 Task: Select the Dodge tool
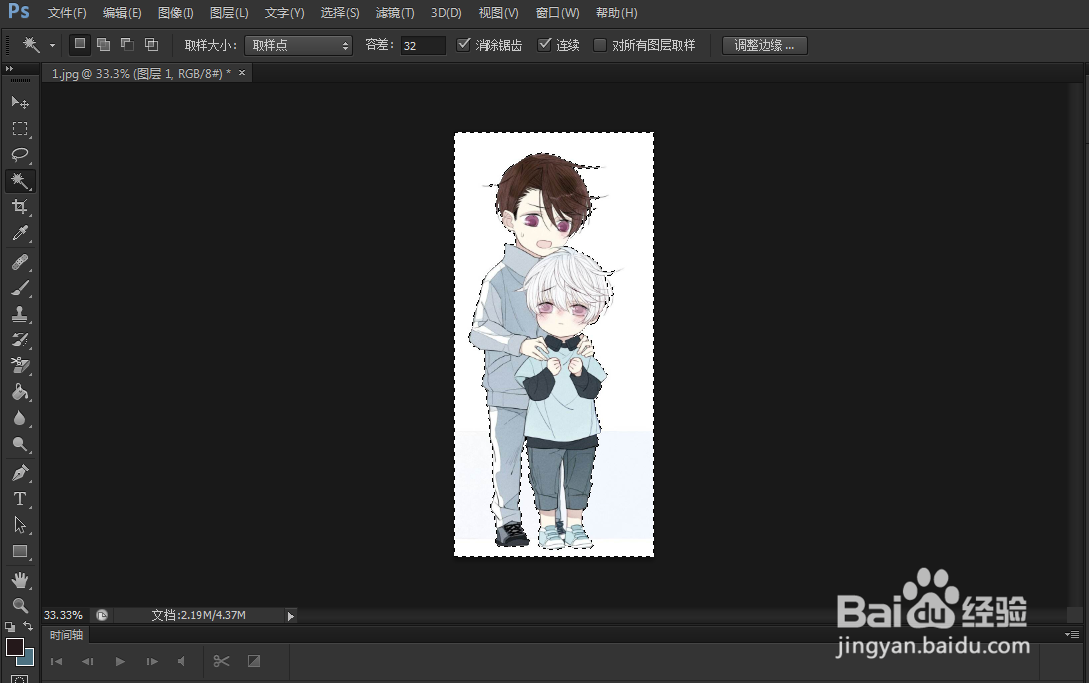[19, 445]
